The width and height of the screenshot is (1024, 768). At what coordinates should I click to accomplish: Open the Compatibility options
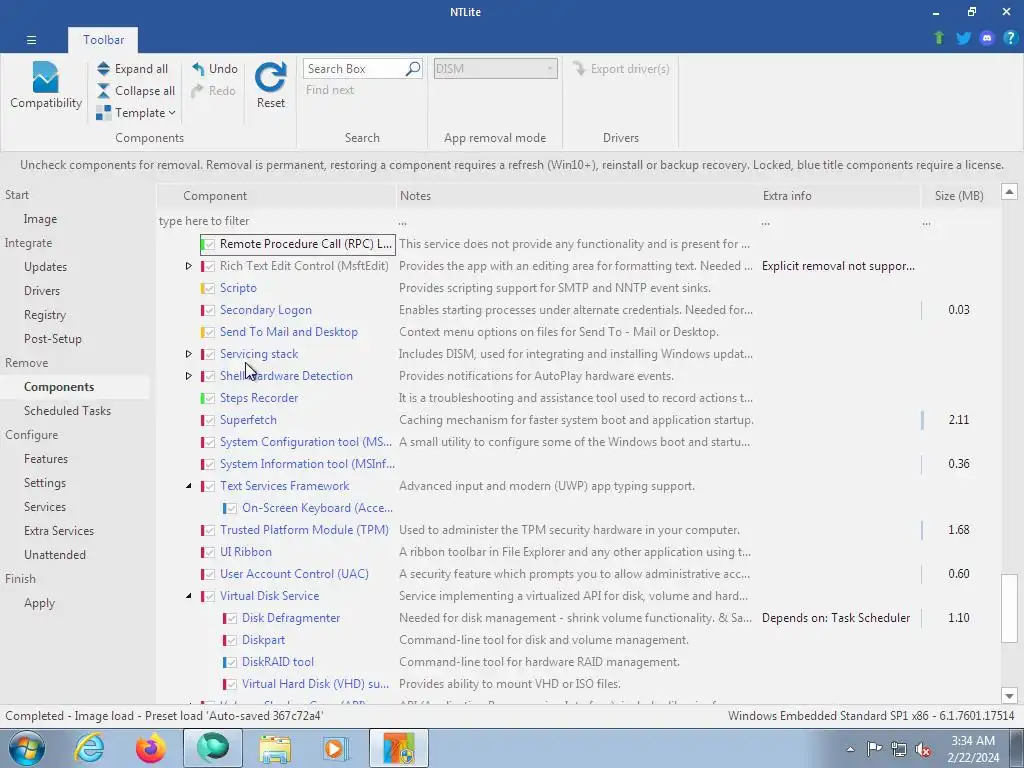click(46, 86)
